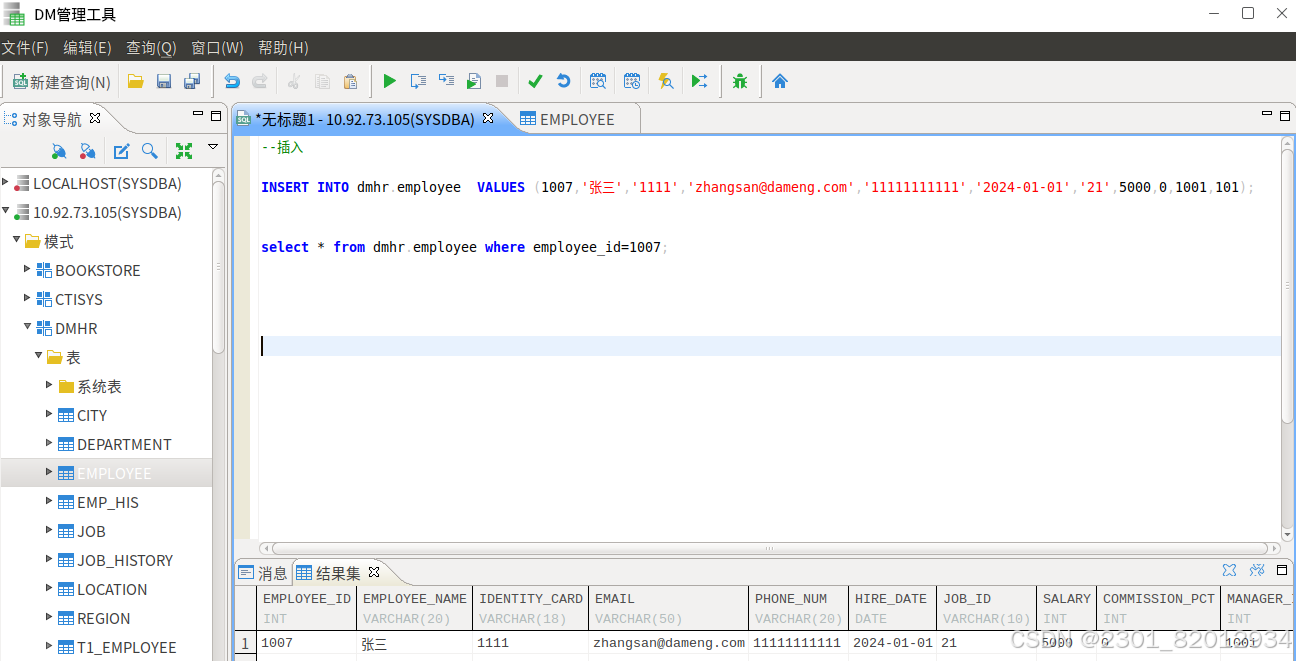Open the 窗口(W) menu
The image size is (1296, 661).
[x=217, y=47]
